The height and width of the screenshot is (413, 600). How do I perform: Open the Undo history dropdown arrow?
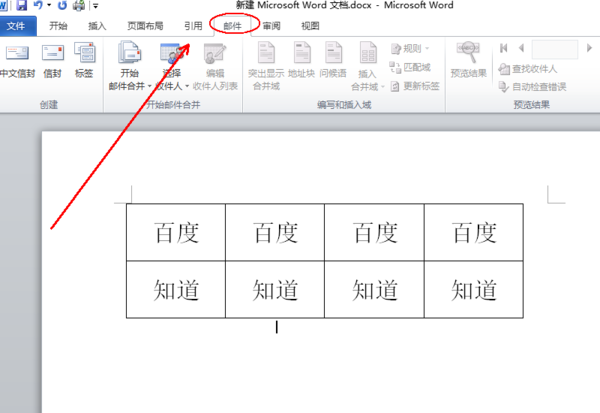(x=49, y=5)
